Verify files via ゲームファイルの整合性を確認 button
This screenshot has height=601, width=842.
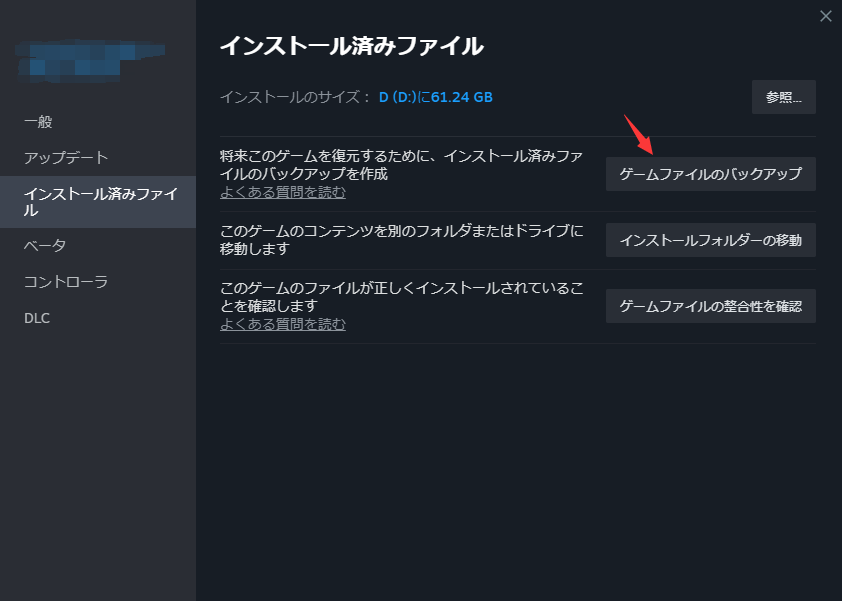coord(710,306)
